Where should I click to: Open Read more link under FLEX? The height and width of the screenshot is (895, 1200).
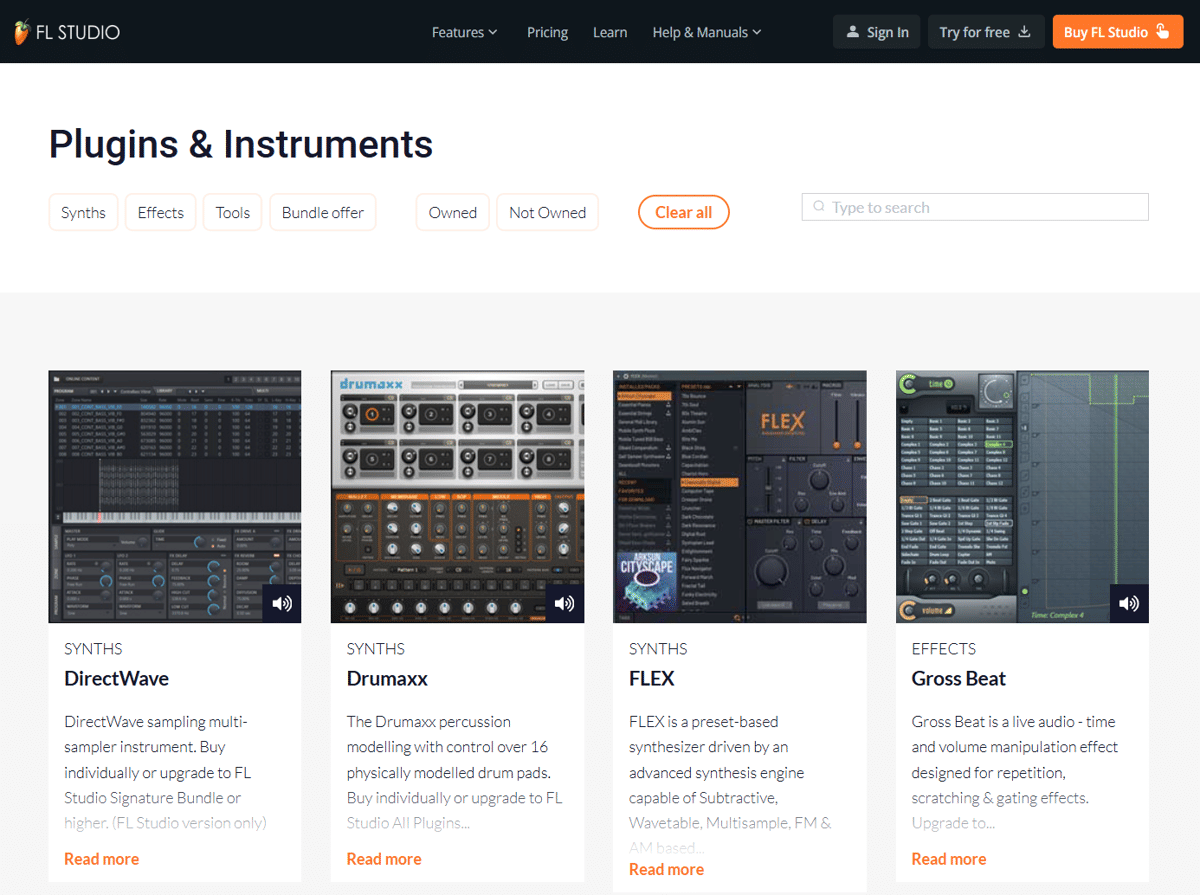(x=666, y=869)
